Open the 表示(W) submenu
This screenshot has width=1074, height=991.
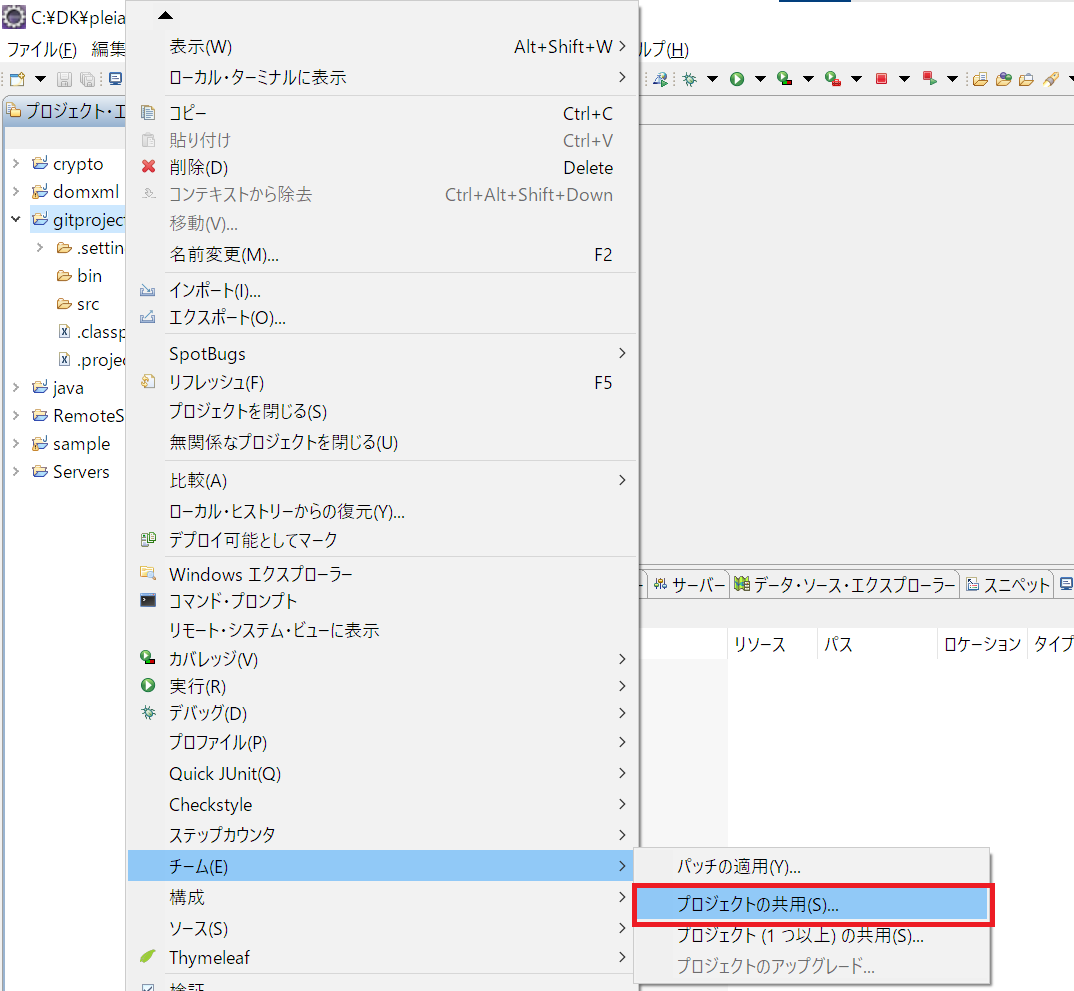pos(383,47)
